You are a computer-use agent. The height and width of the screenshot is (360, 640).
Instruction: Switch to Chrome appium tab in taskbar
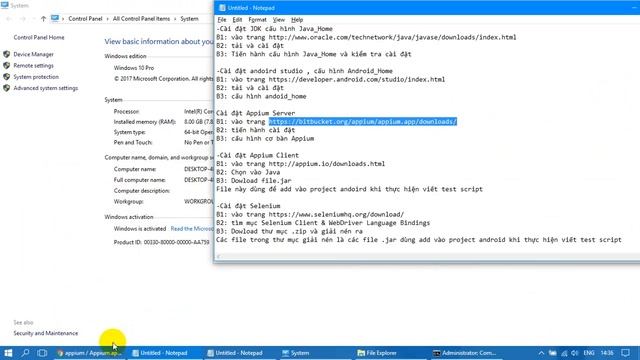89,353
